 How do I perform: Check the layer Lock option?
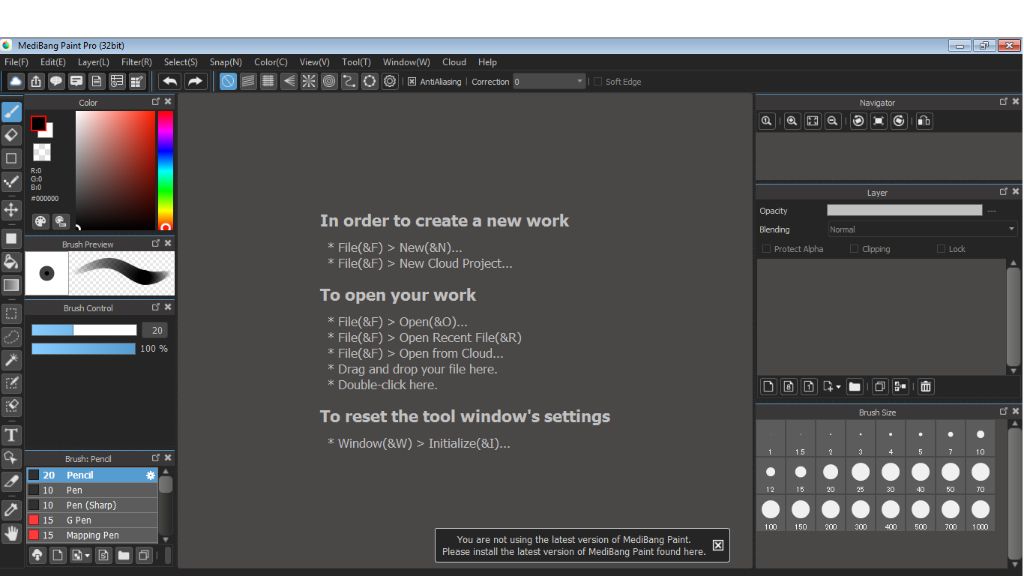(941, 249)
